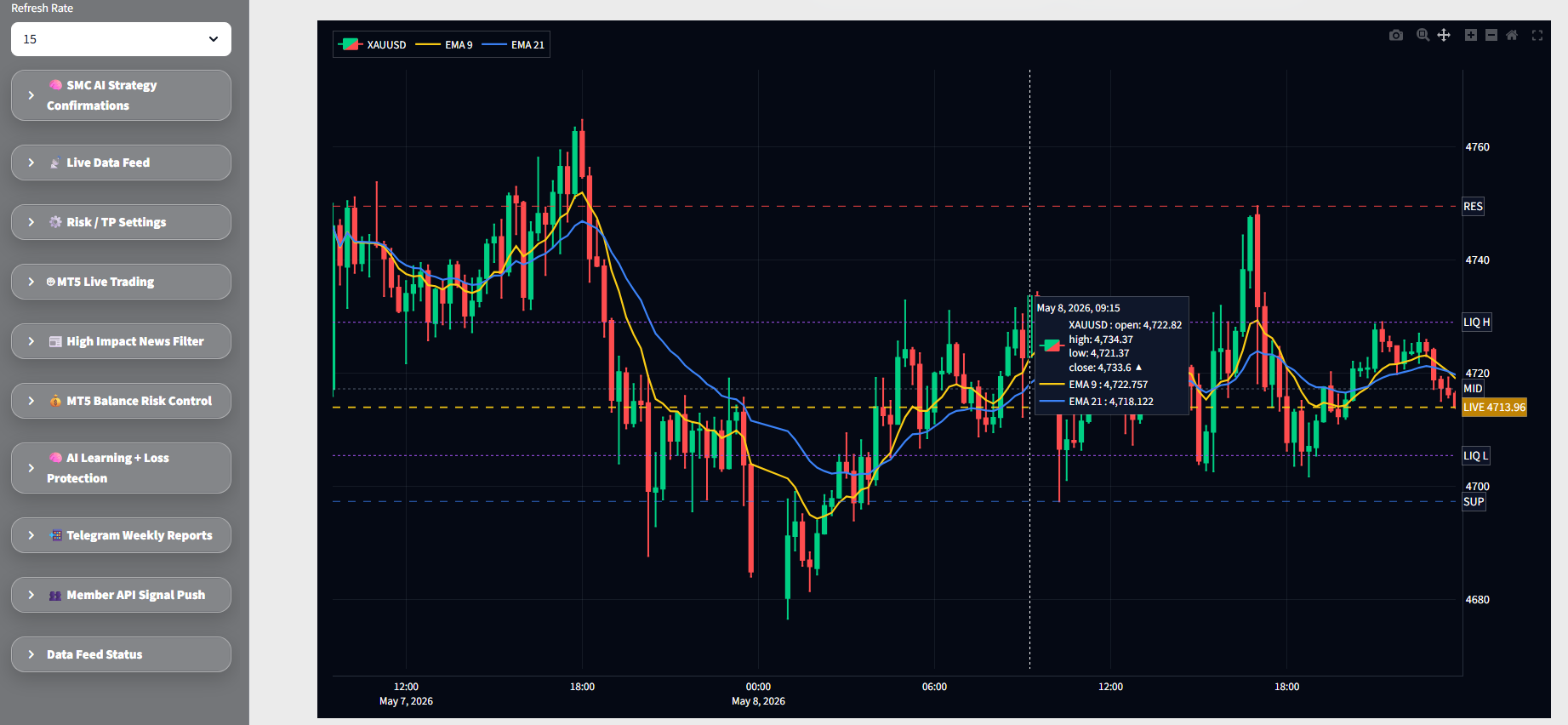Screen dimensions: 1568x725
Task: Expand the Member API Signal Push section
Action: click(121, 595)
